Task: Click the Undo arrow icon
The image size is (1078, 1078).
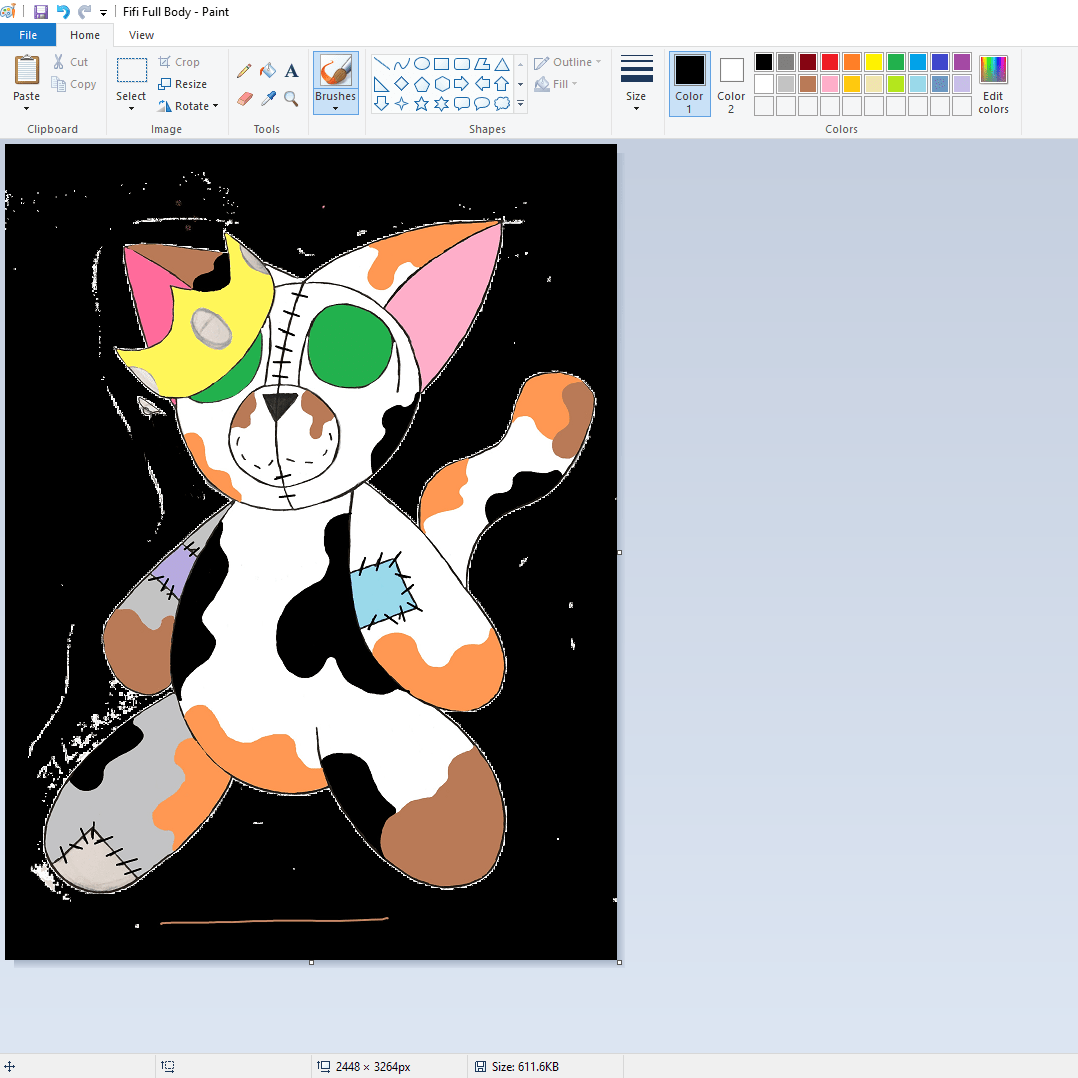Action: pyautogui.click(x=63, y=12)
